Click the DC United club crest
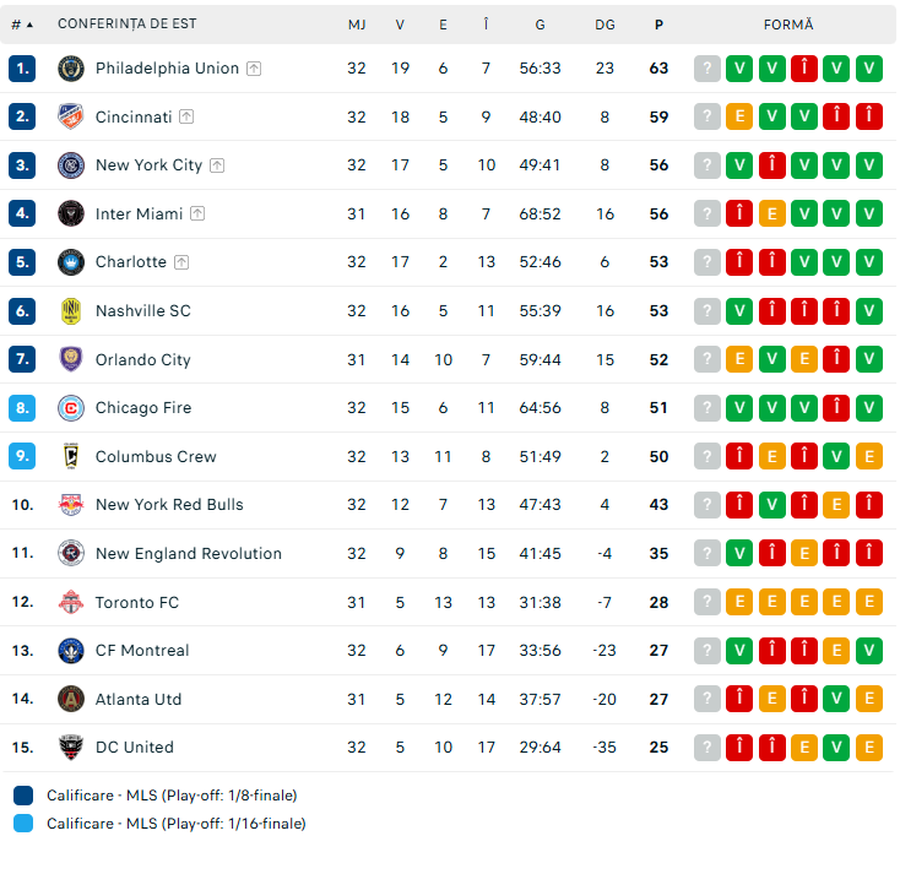 click(x=71, y=747)
